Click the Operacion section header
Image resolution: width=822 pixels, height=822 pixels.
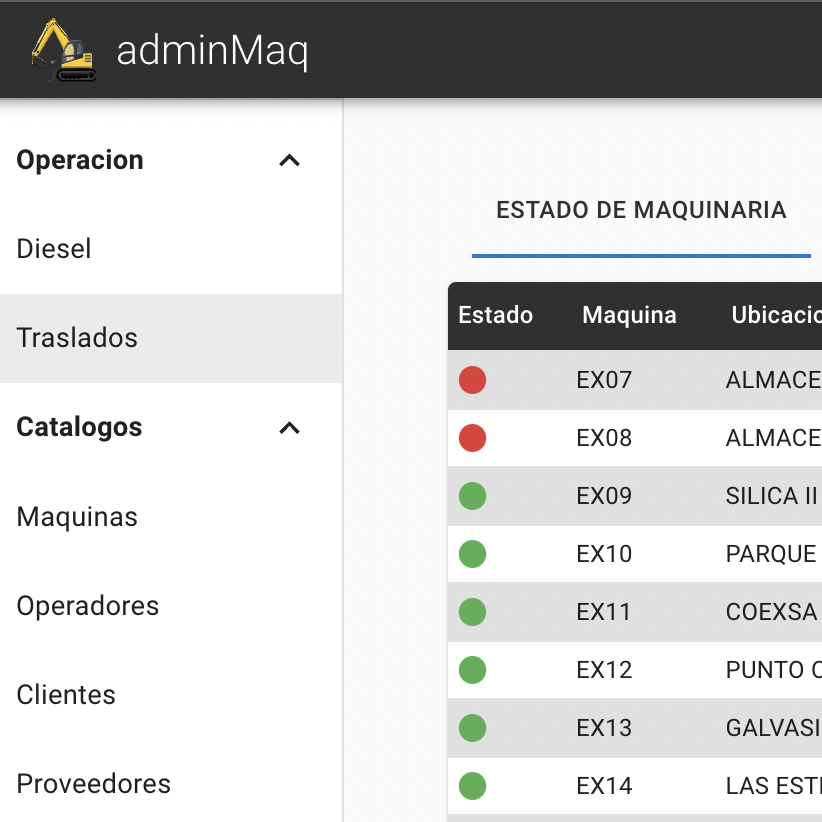(80, 160)
